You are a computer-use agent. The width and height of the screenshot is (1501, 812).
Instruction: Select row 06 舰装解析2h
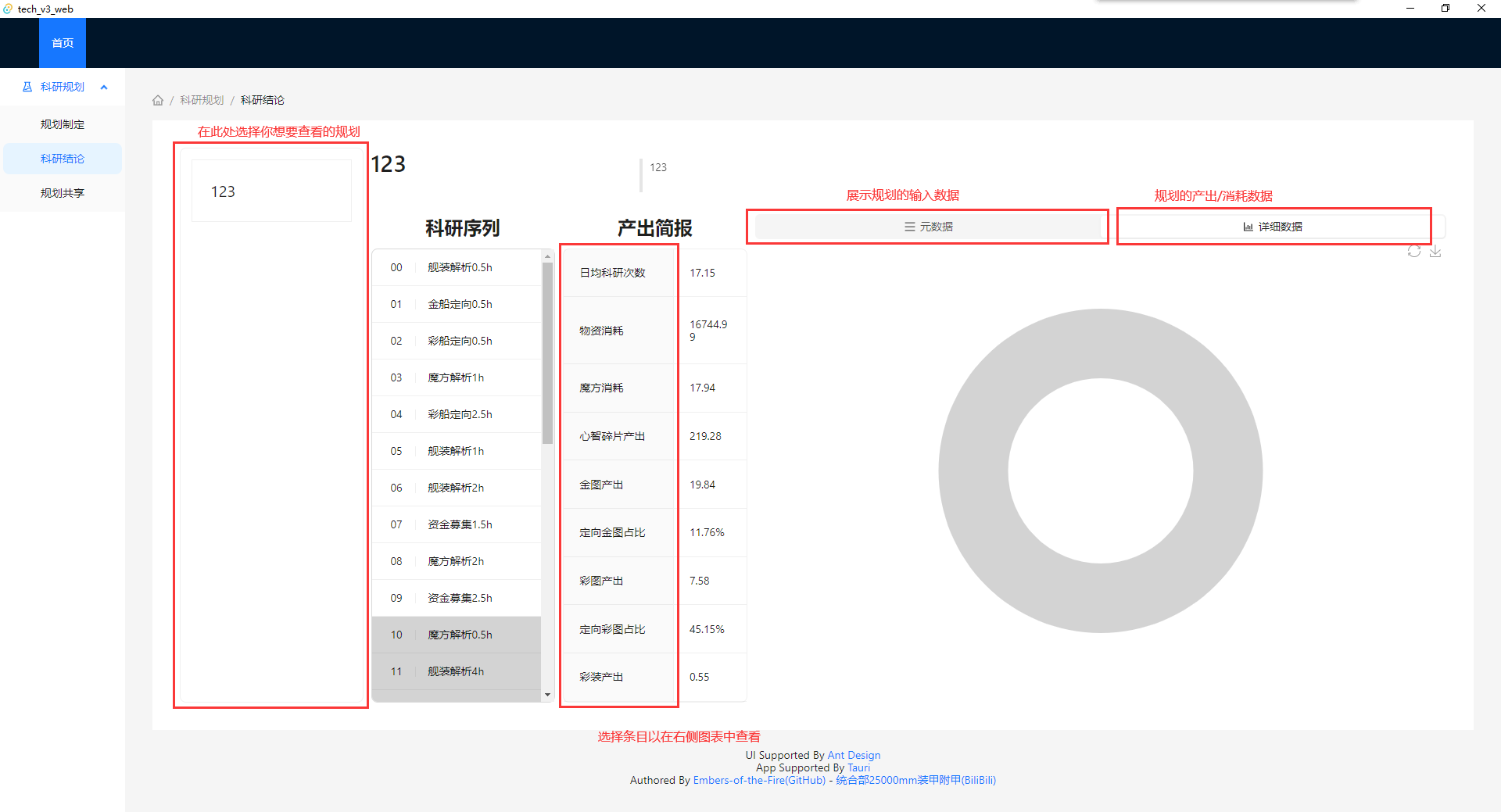[457, 488]
